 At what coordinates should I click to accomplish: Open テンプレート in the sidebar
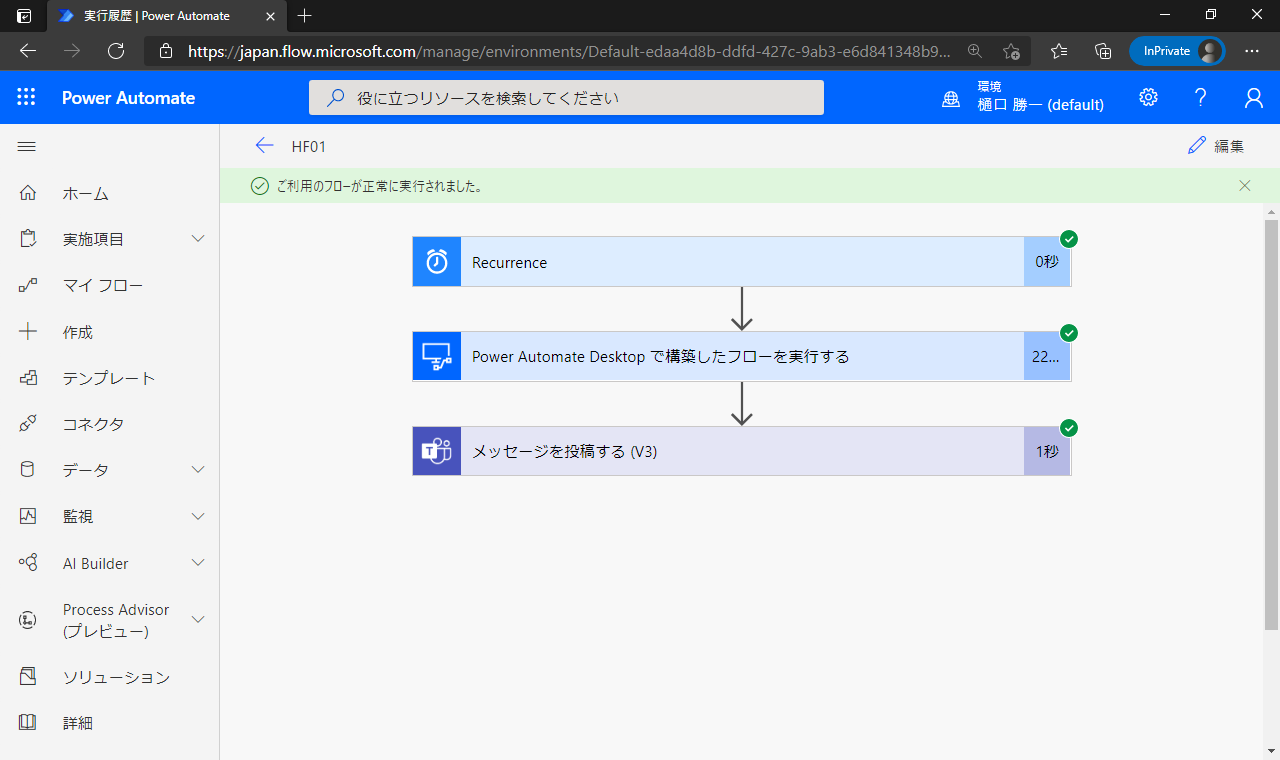109,378
